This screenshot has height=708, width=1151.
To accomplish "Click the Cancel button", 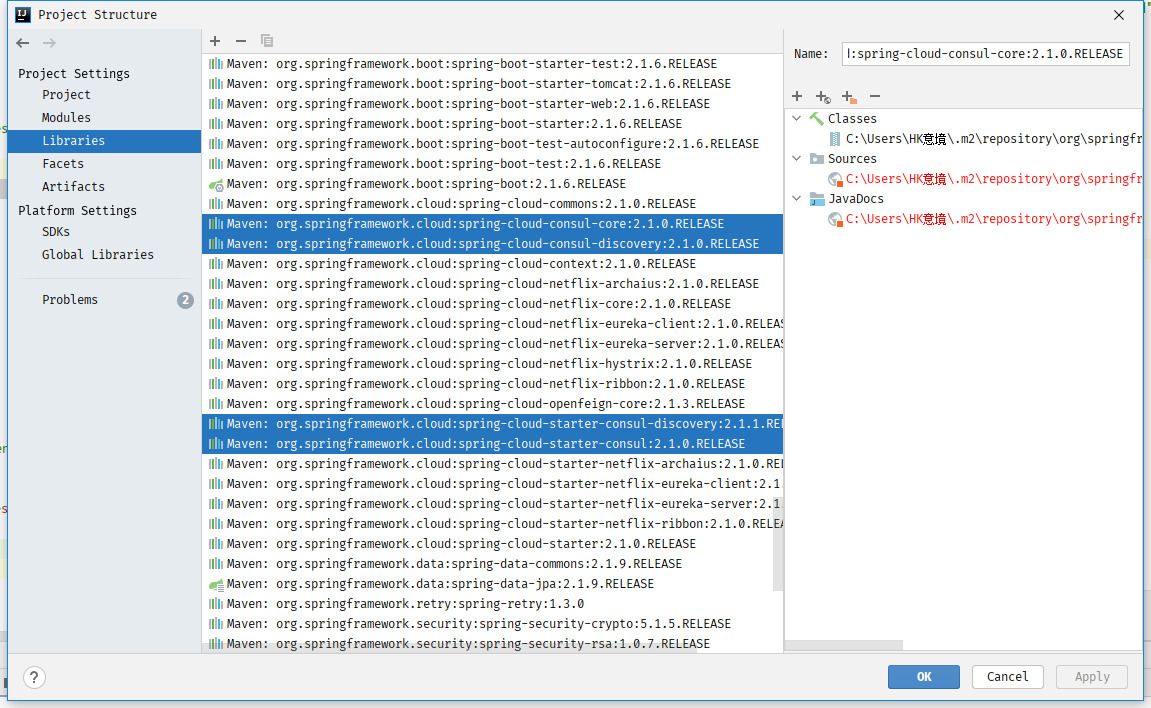I will (x=1007, y=676).
